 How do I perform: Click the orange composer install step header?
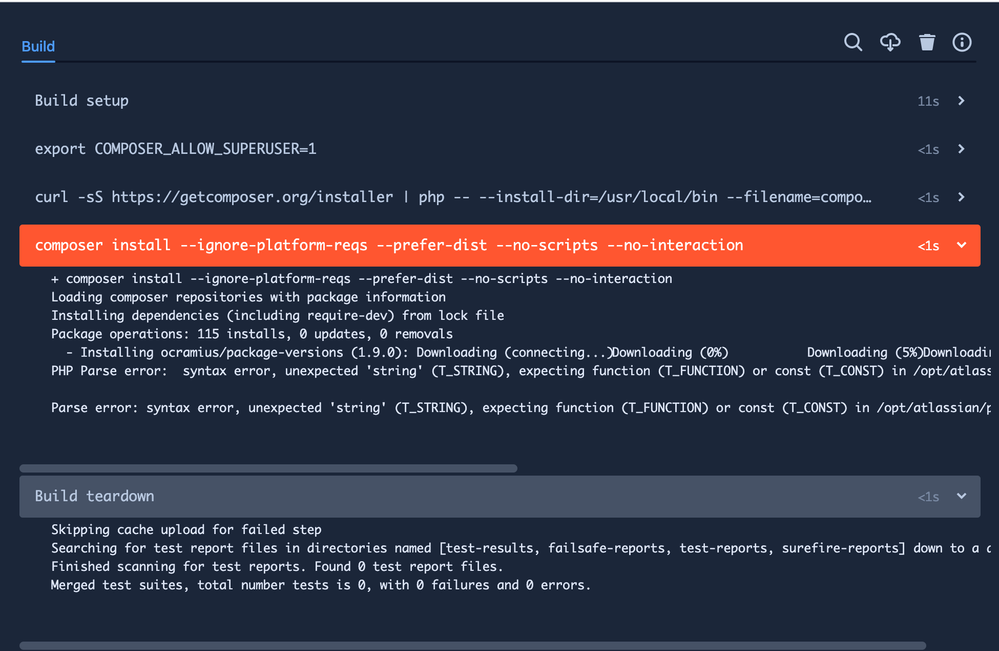point(500,245)
